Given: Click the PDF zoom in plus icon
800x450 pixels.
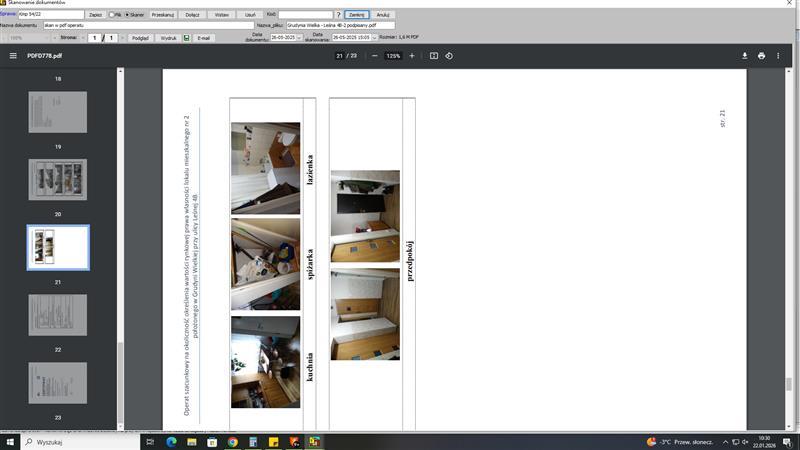Looking at the screenshot, I should pyautogui.click(x=411, y=56).
